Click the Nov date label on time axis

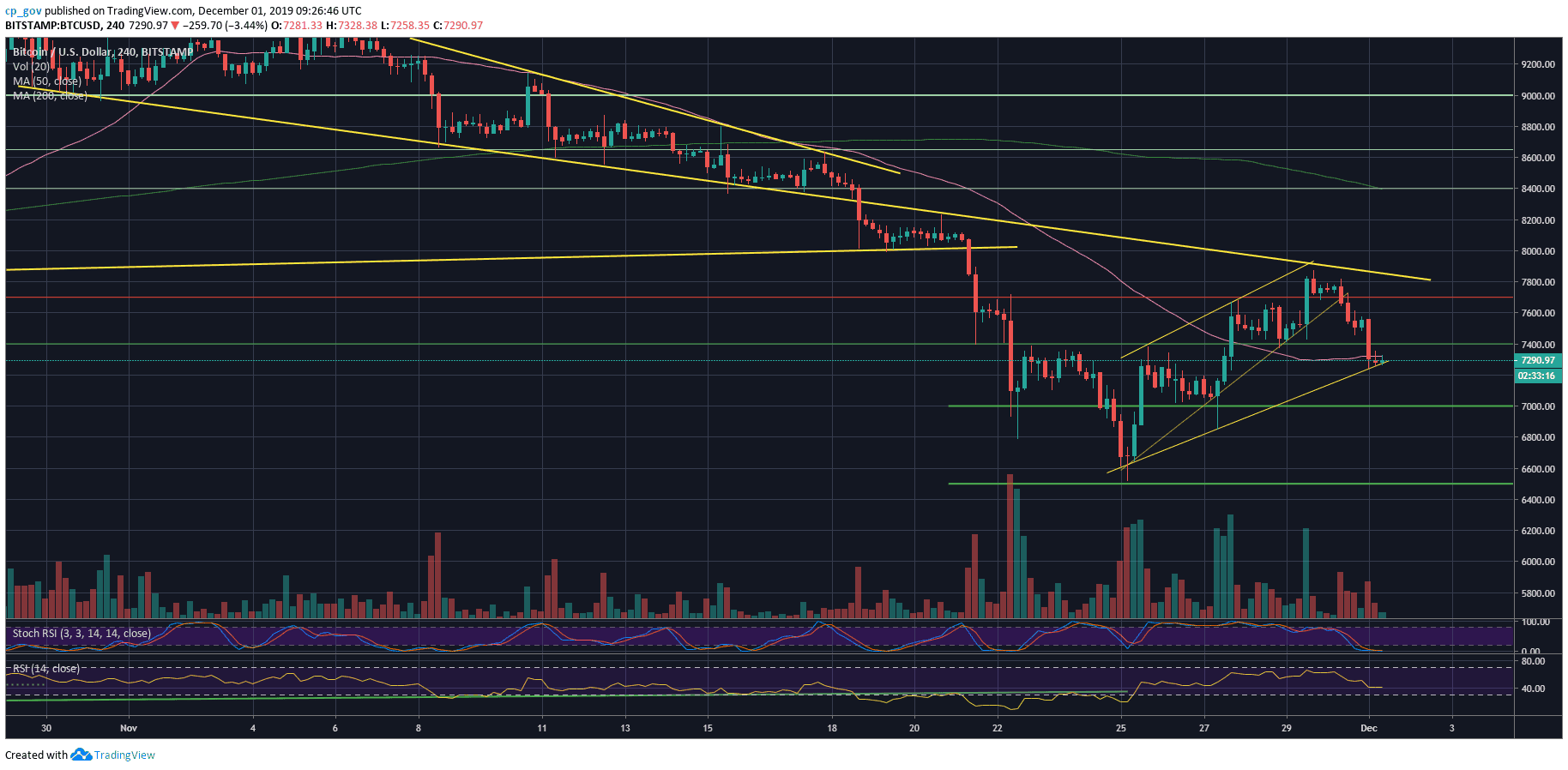pos(129,728)
